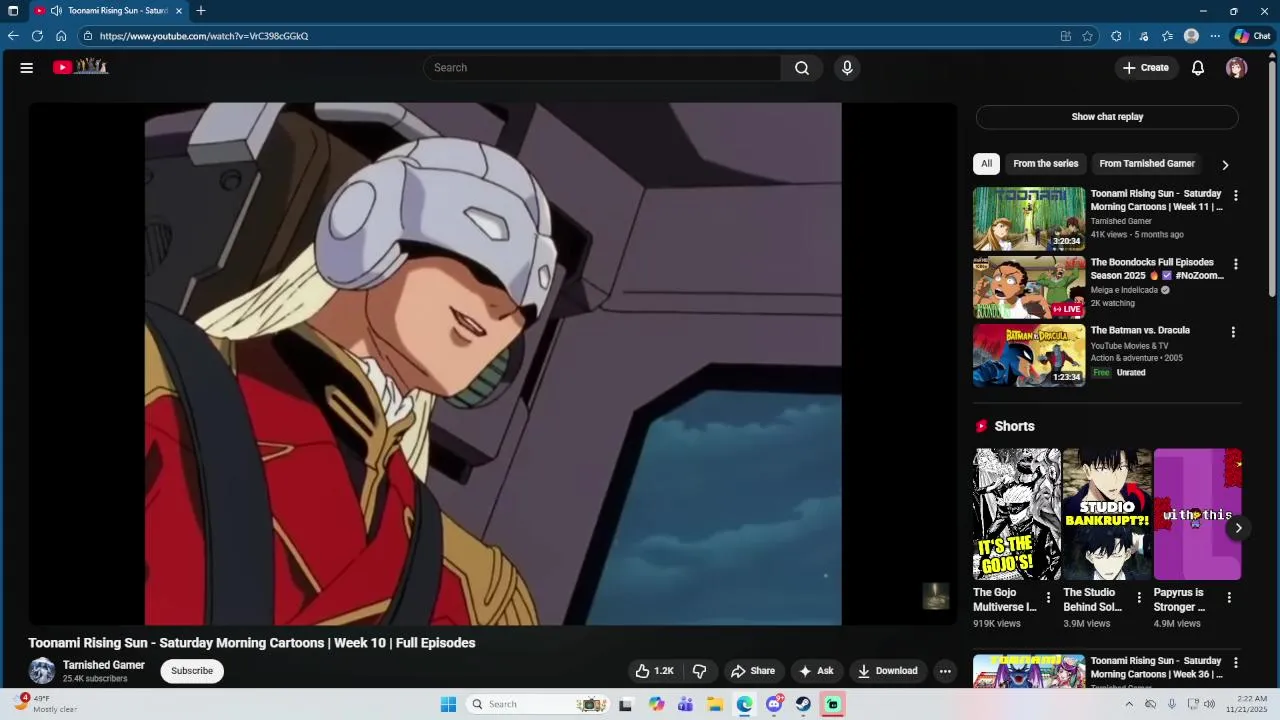This screenshot has width=1280, height=720.
Task: Open the YouTube hamburger guide menu
Action: [x=27, y=68]
